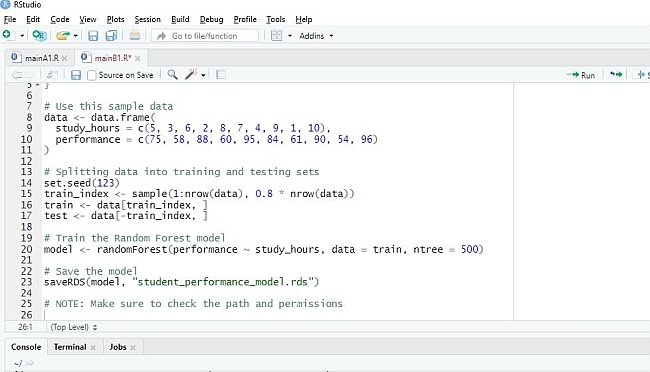Screen dimensions: 650x372
Task: Expand the Code Tools dropdown arrow
Action: pos(203,75)
